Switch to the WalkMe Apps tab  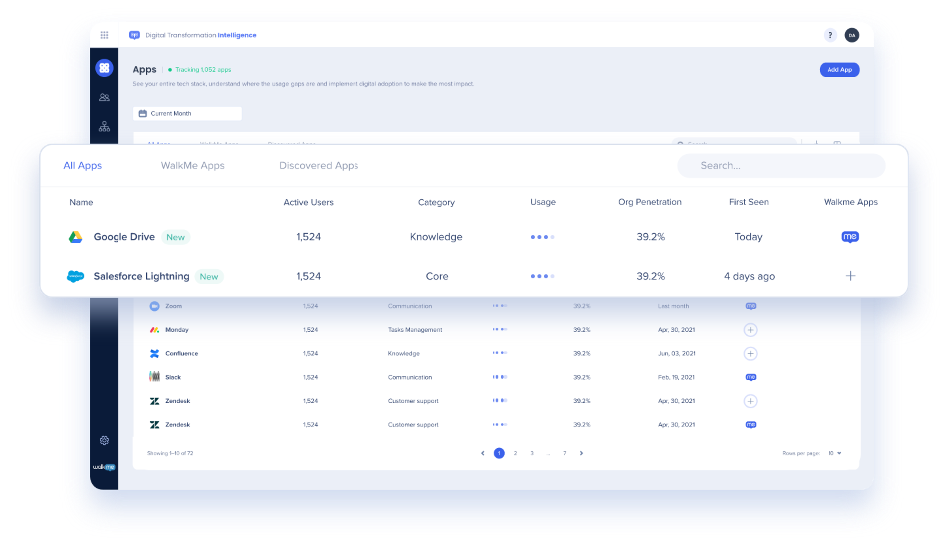click(x=192, y=166)
